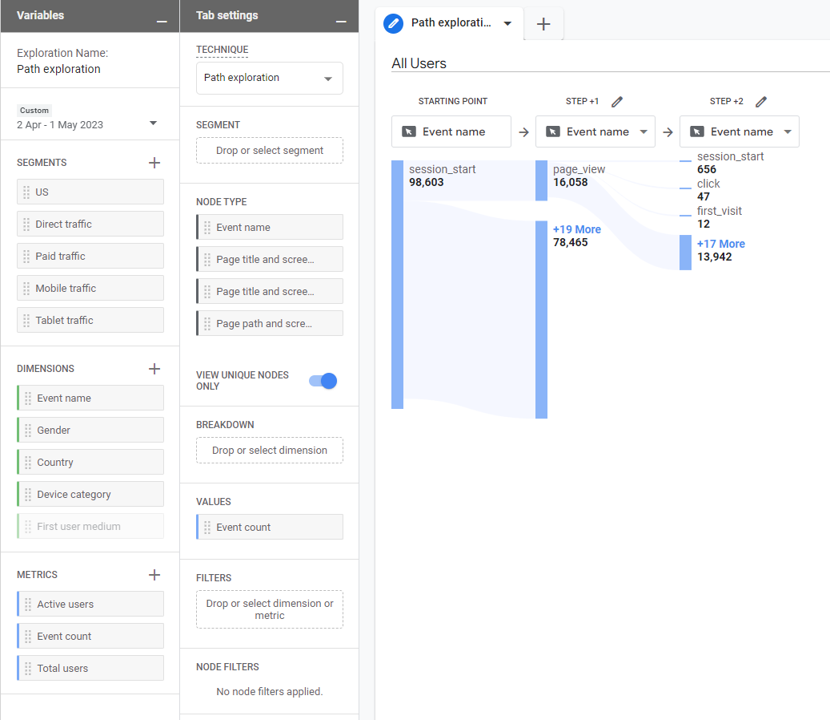The width and height of the screenshot is (830, 720).
Task: Add a new segment with plus icon
Action: [154, 163]
